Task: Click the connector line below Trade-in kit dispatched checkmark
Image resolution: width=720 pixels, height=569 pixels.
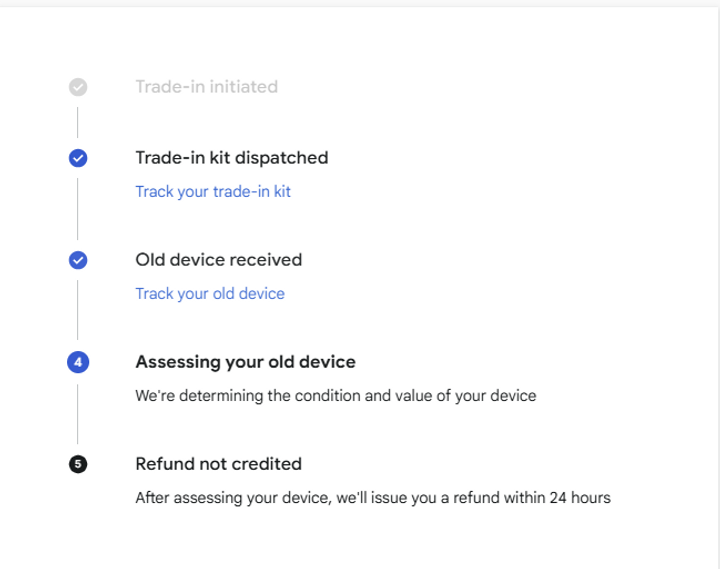Action: coord(78,208)
